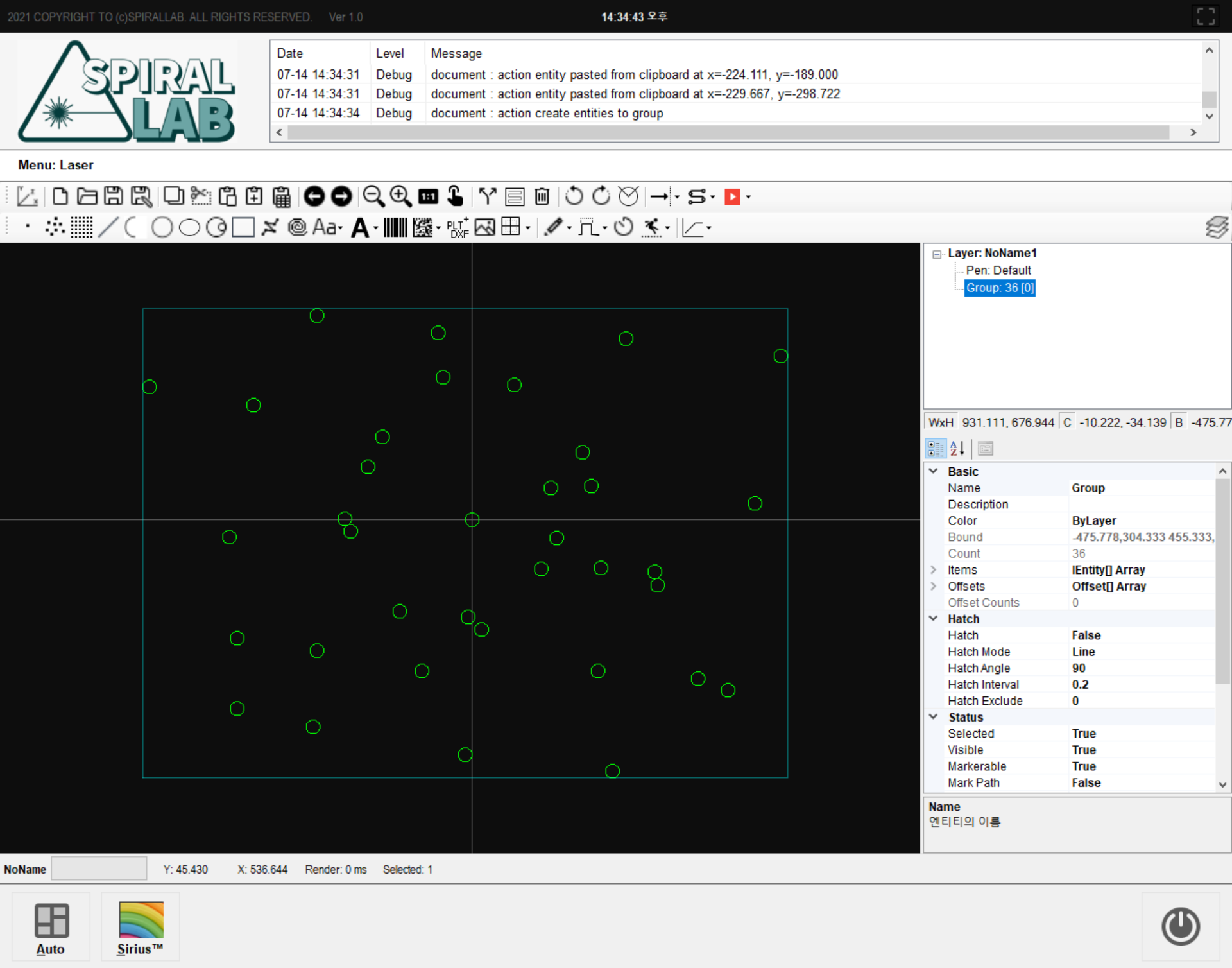The image size is (1232, 968).
Task: Click the Zoom In magnifier icon
Action: pos(401,196)
